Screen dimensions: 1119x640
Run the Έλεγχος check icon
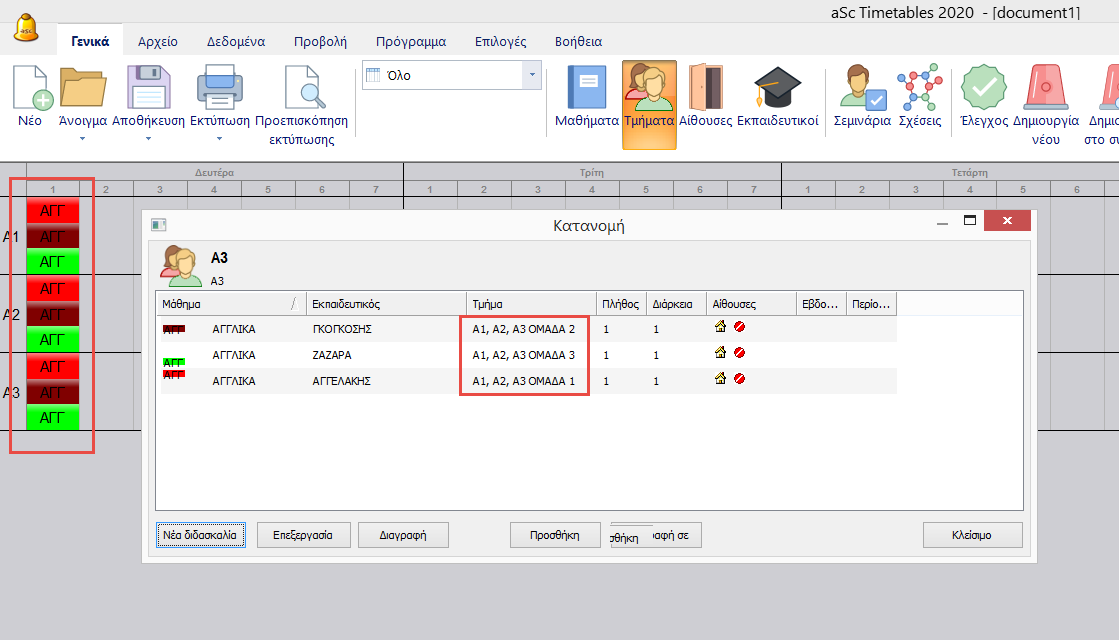point(983,90)
